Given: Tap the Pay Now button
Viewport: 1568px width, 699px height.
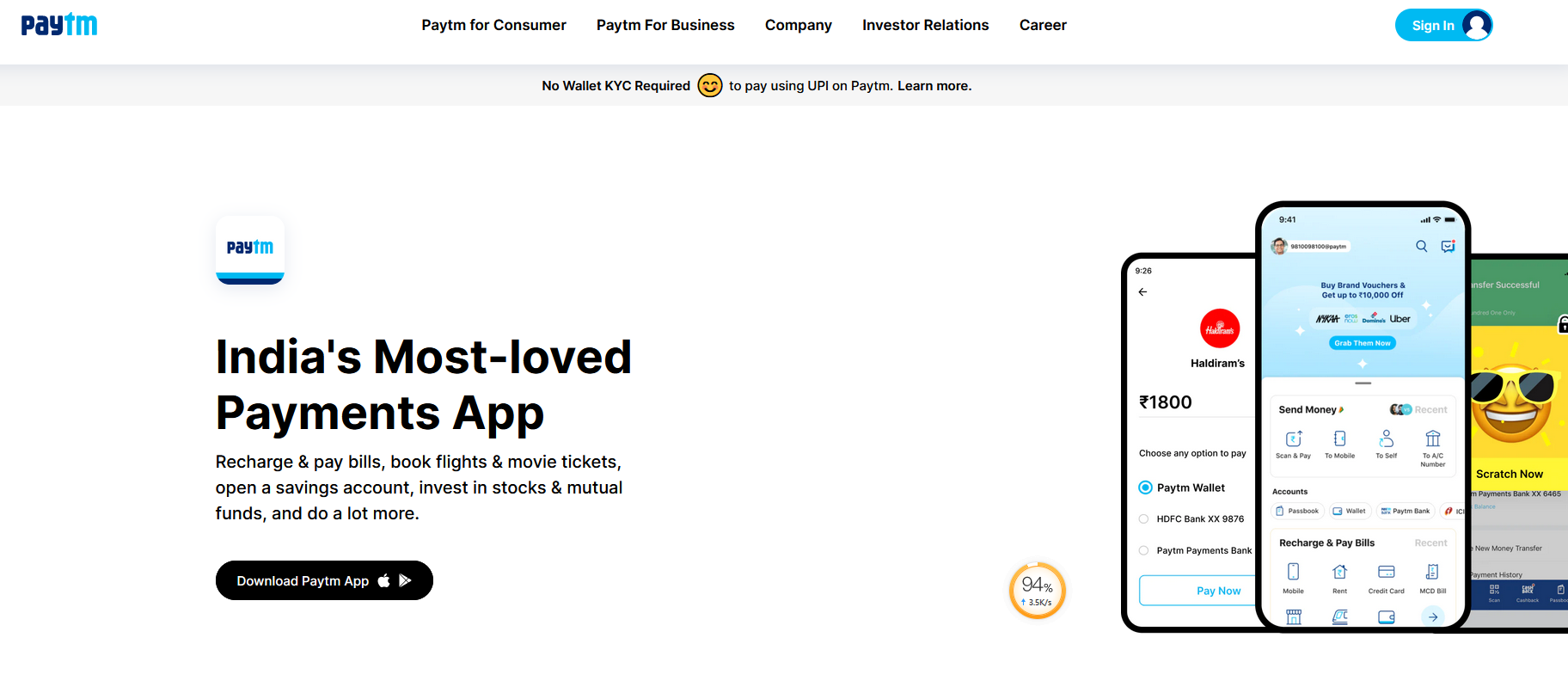Looking at the screenshot, I should (x=1199, y=591).
